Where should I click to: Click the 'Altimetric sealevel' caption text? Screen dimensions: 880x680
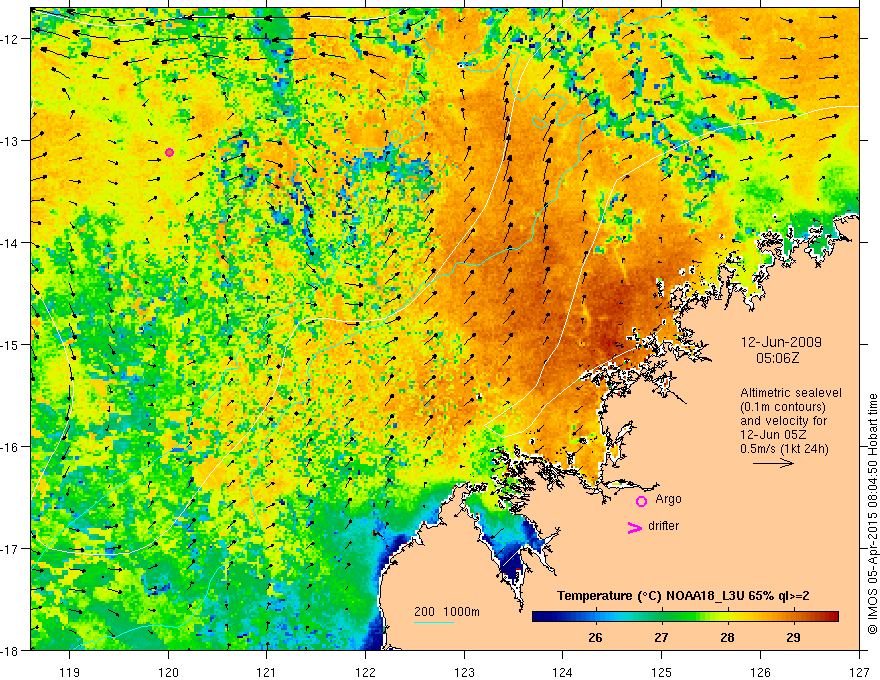coord(791,393)
